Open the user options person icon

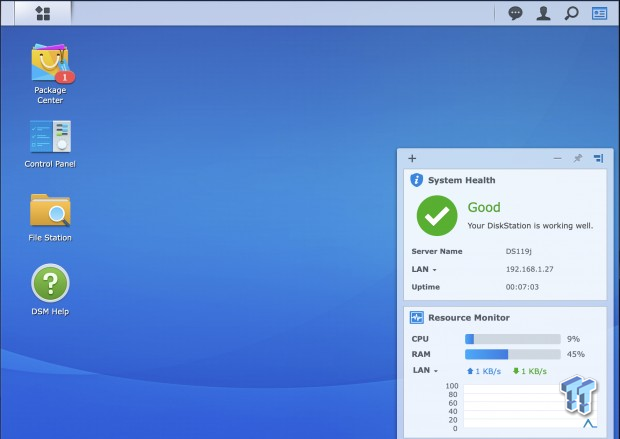point(543,13)
